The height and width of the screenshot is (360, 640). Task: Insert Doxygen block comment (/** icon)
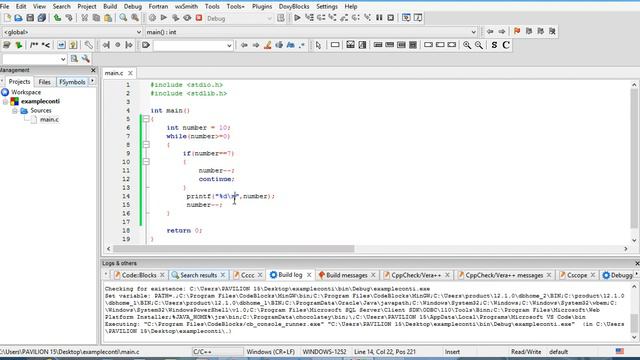(34, 45)
